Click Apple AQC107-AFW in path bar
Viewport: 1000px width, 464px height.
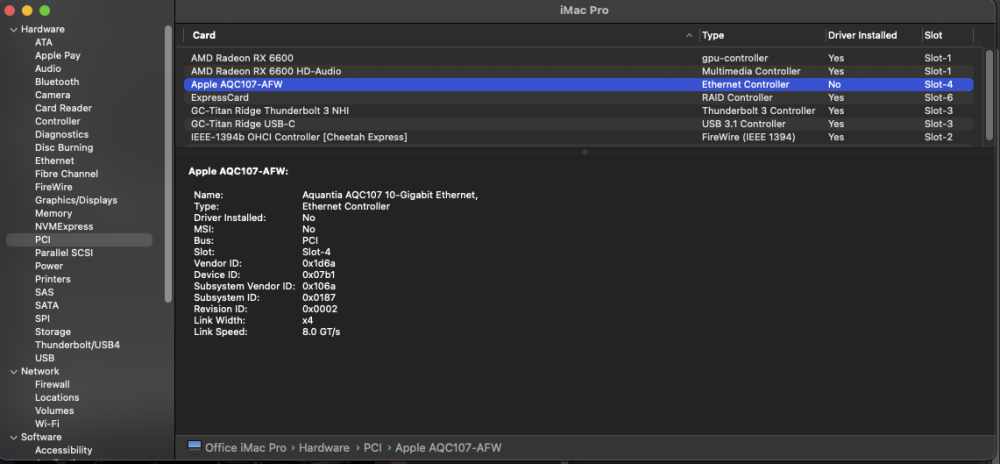click(x=448, y=448)
